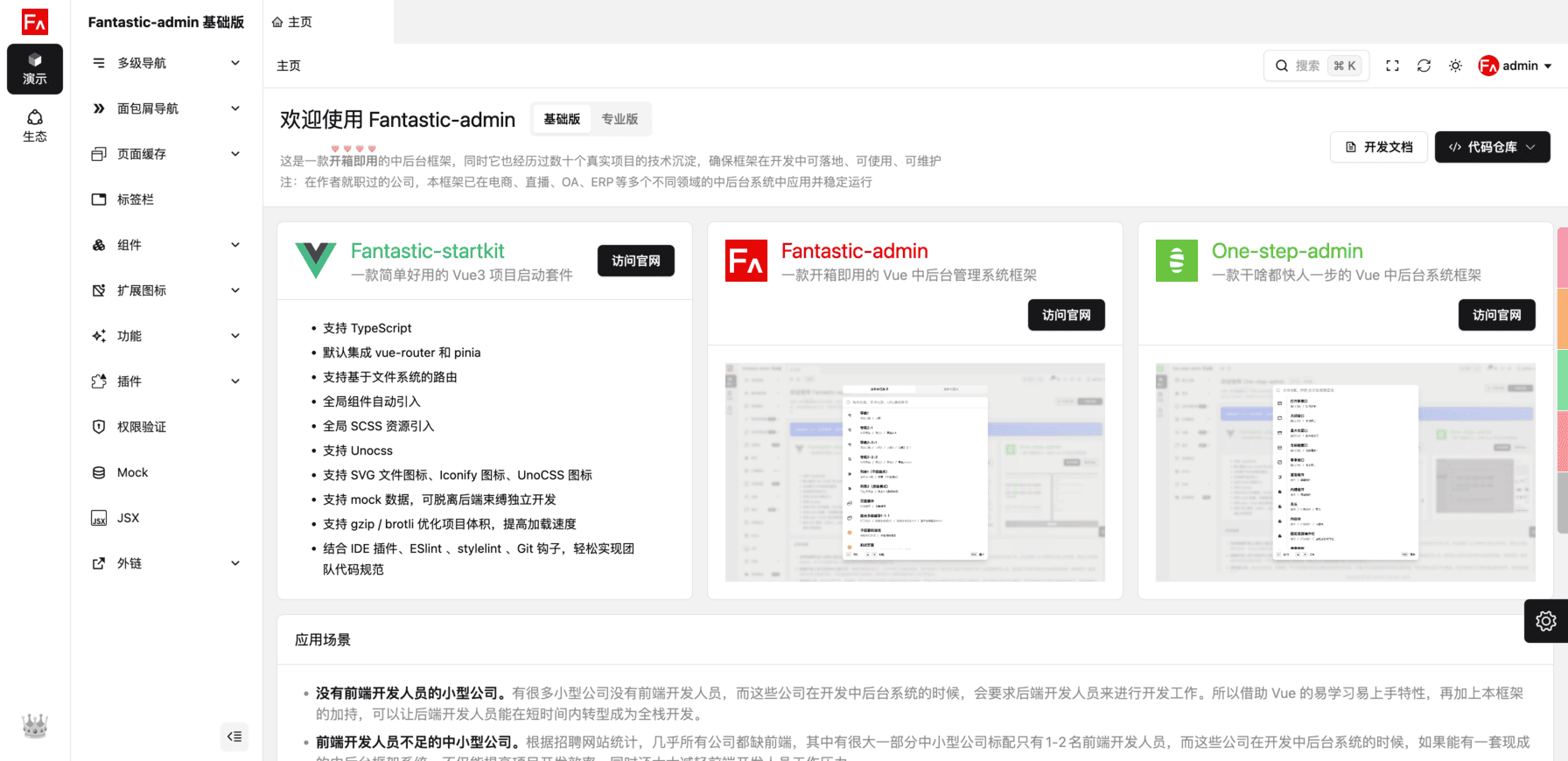
Task: Click the 开发文档 button
Action: 1379,147
